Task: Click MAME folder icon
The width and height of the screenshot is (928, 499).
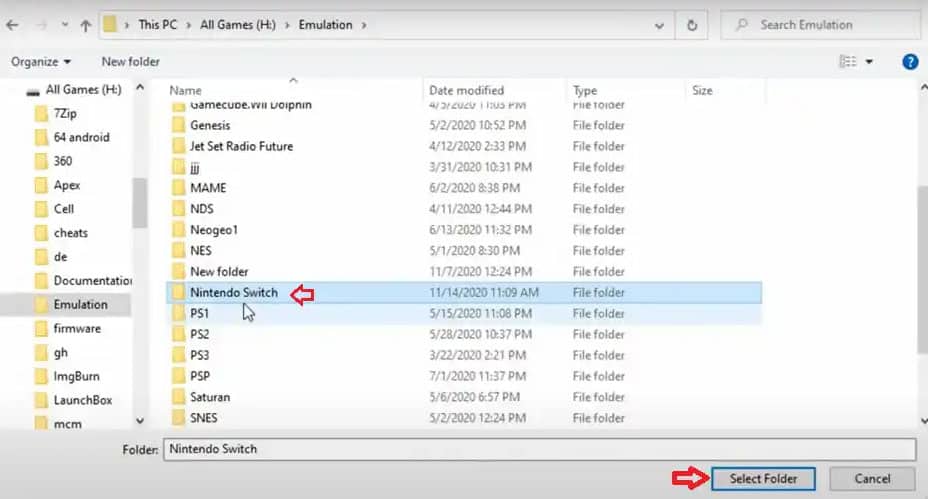Action: click(x=178, y=188)
